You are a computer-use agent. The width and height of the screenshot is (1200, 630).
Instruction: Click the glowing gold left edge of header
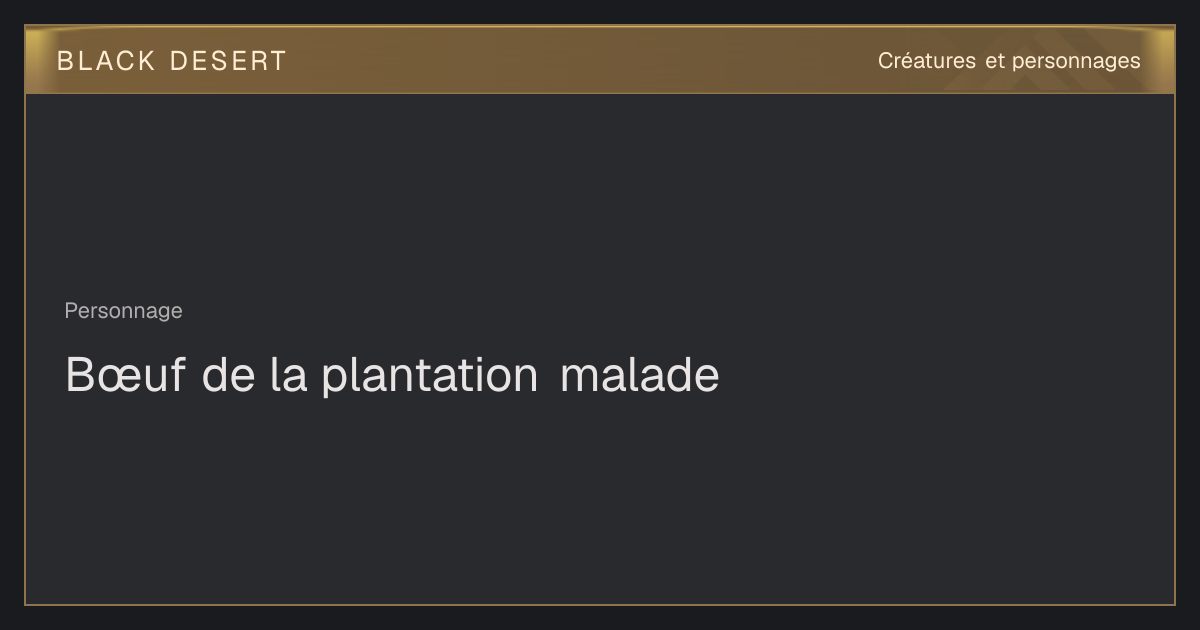(35, 60)
